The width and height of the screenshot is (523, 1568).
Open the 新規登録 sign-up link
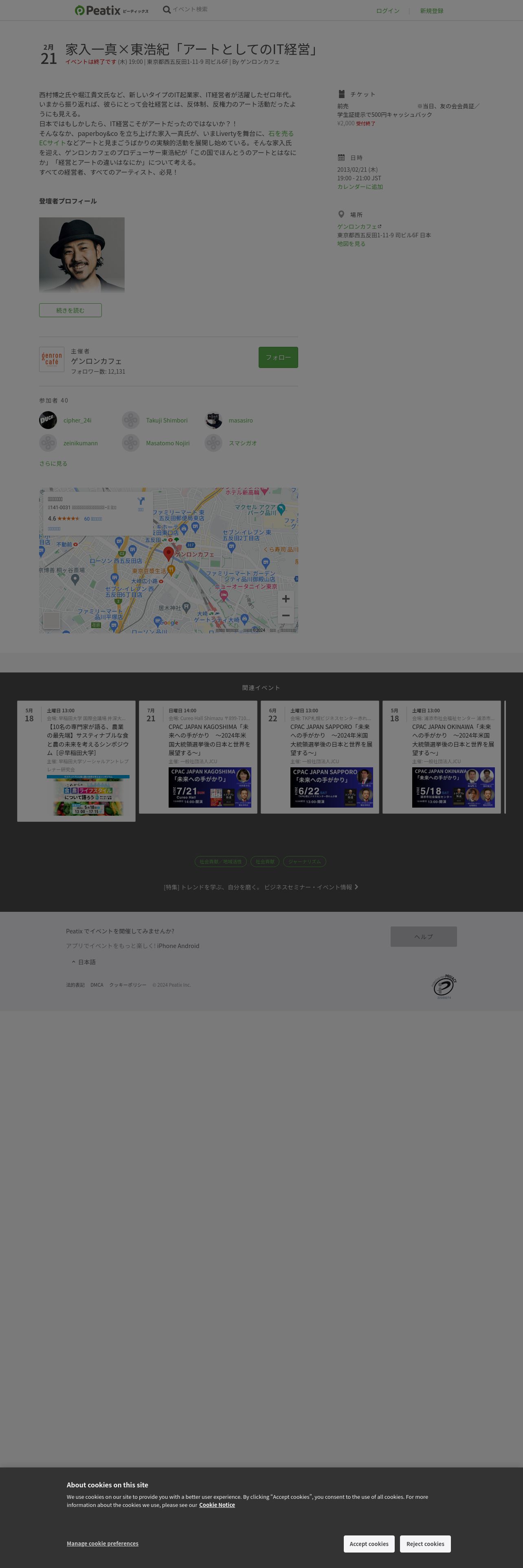[432, 11]
